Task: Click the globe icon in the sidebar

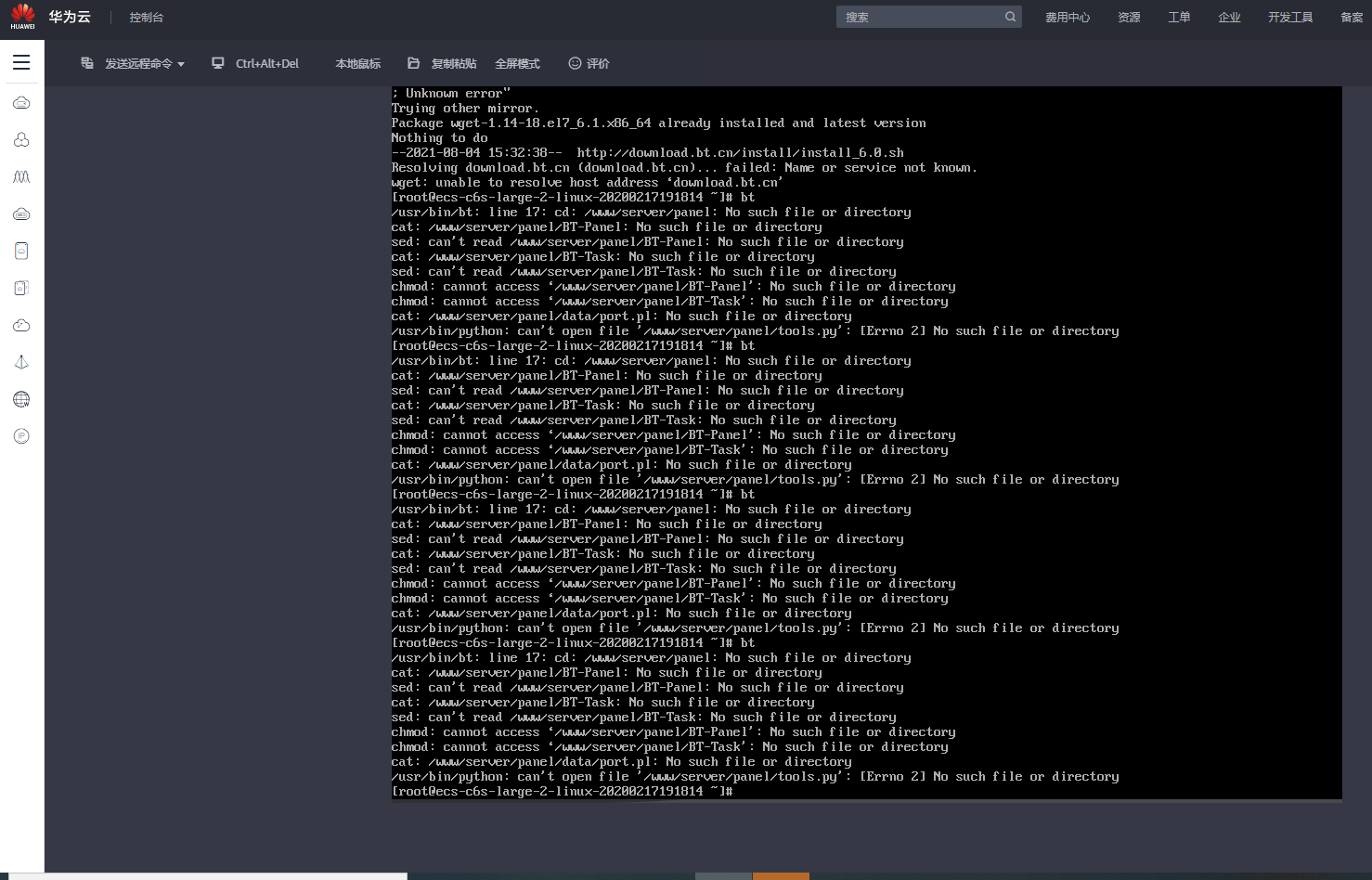Action: [21, 399]
